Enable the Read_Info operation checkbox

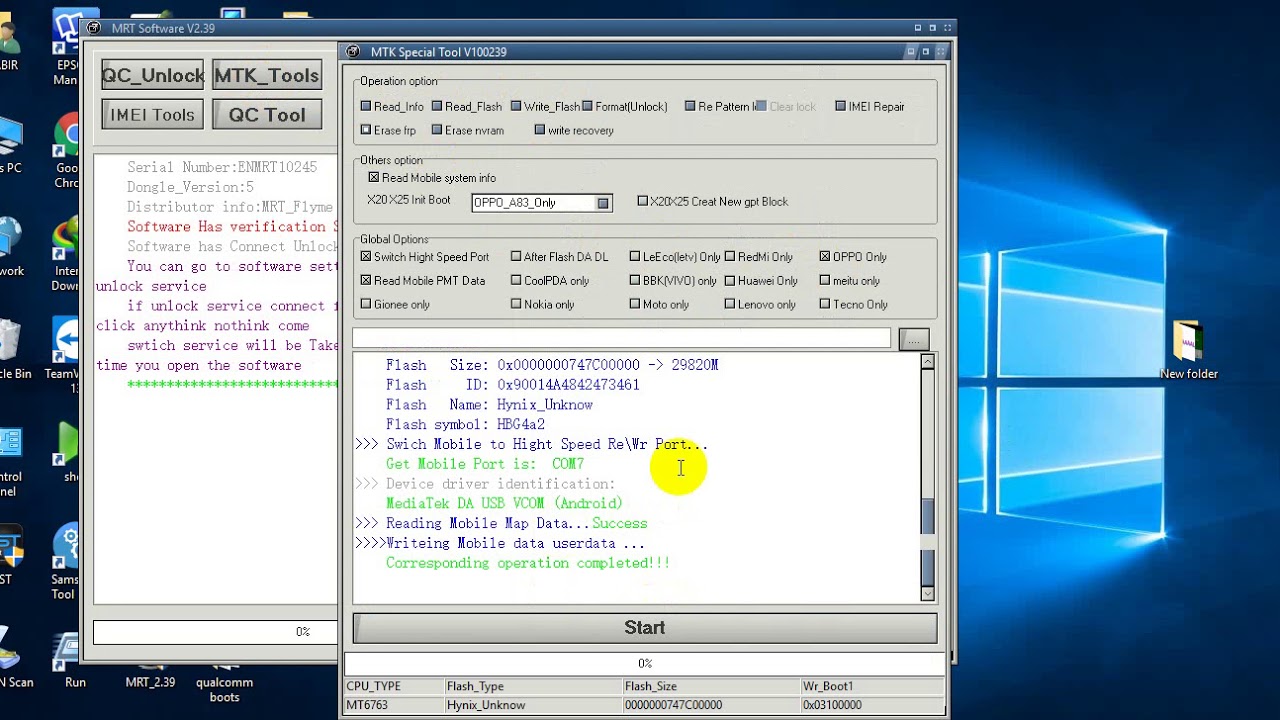click(x=366, y=106)
